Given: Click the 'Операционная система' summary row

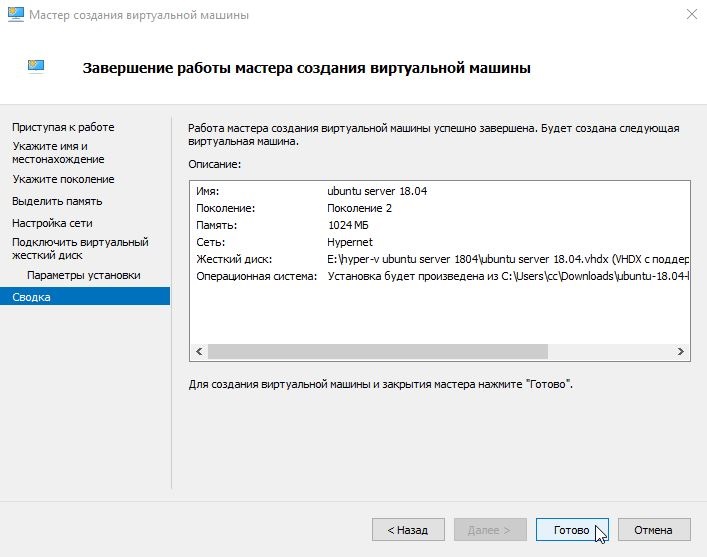Looking at the screenshot, I should point(442,276).
